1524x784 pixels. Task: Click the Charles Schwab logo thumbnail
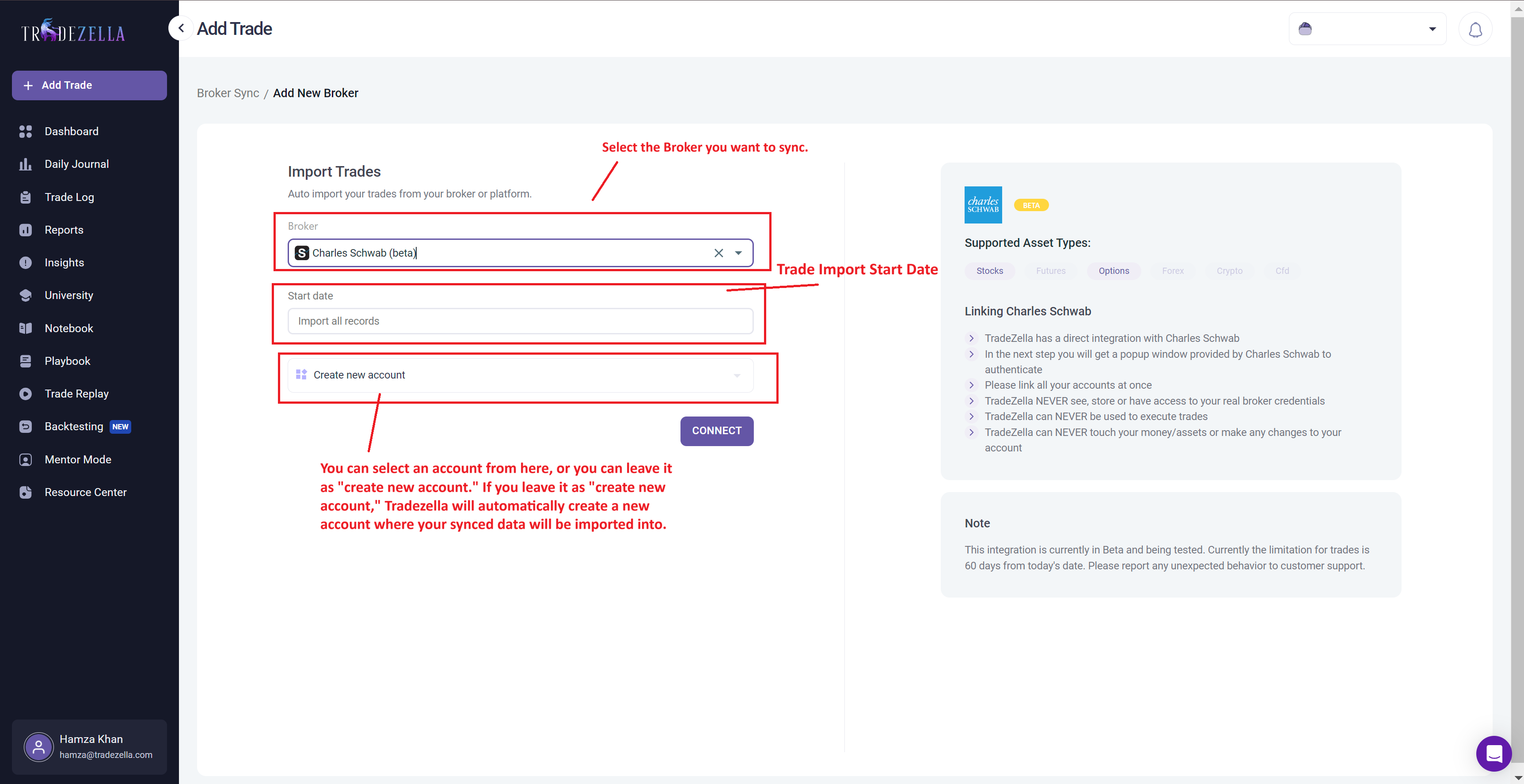click(x=983, y=205)
